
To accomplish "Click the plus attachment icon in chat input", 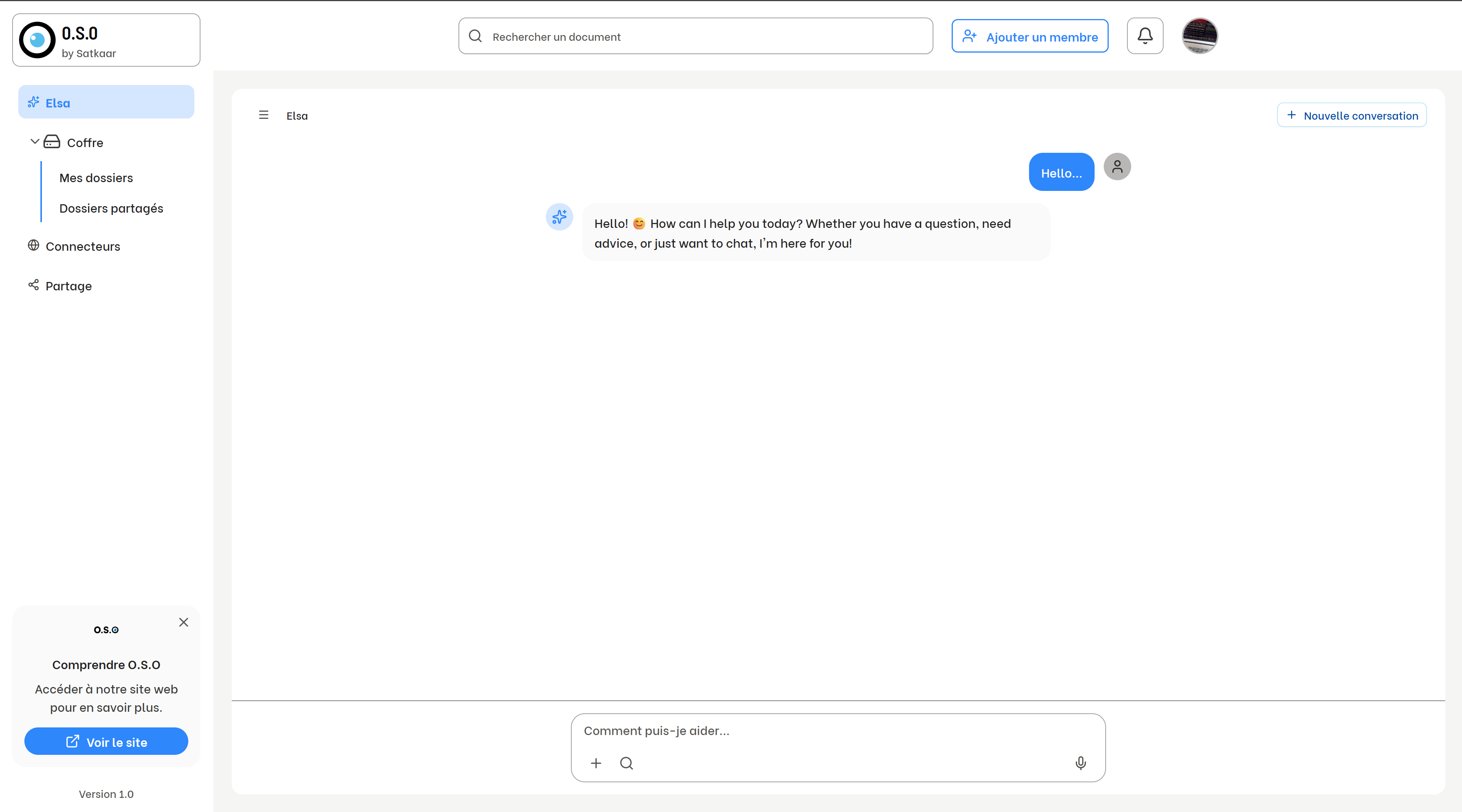I will [596, 763].
